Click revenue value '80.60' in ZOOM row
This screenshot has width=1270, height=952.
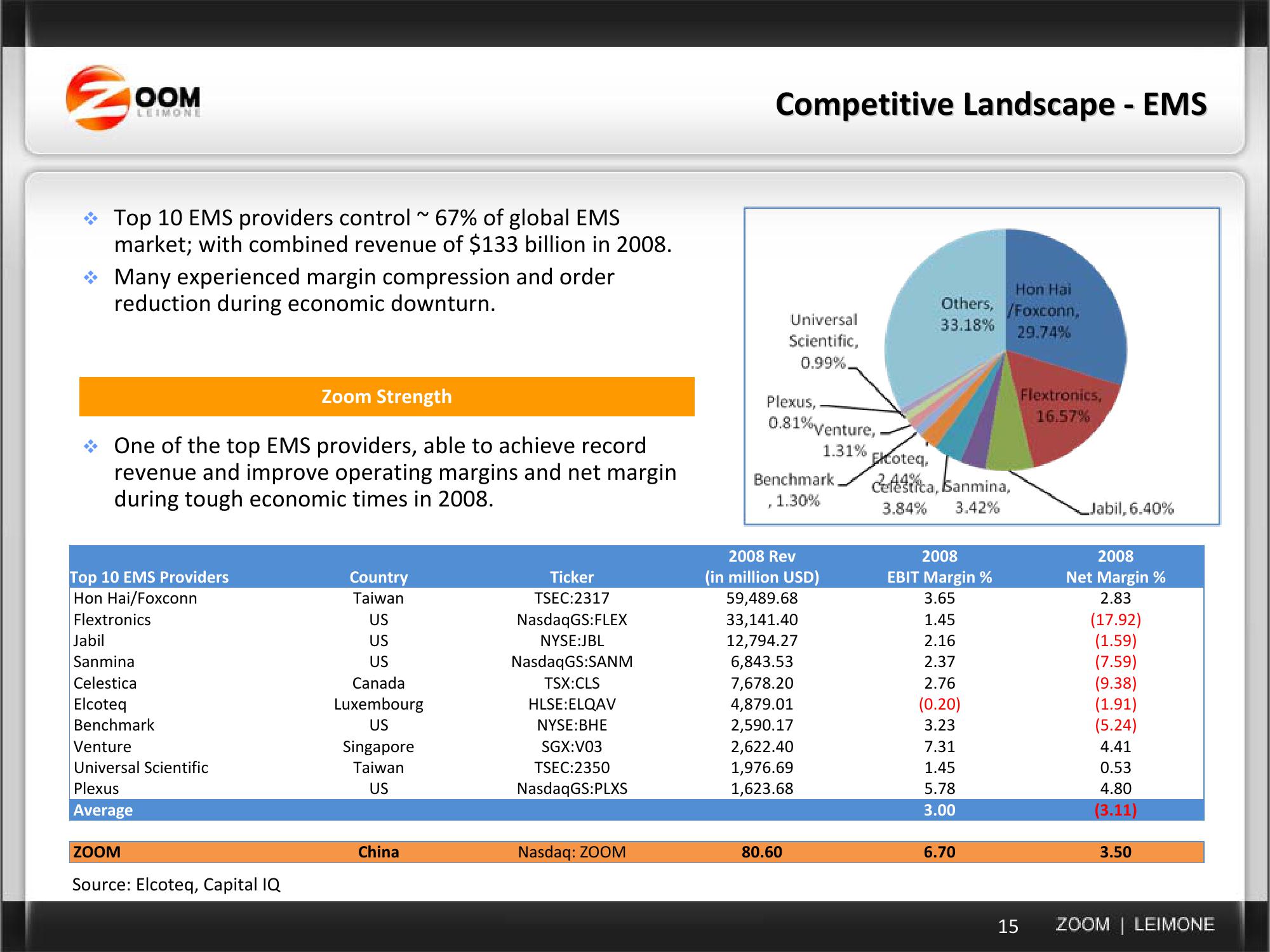pos(762,852)
